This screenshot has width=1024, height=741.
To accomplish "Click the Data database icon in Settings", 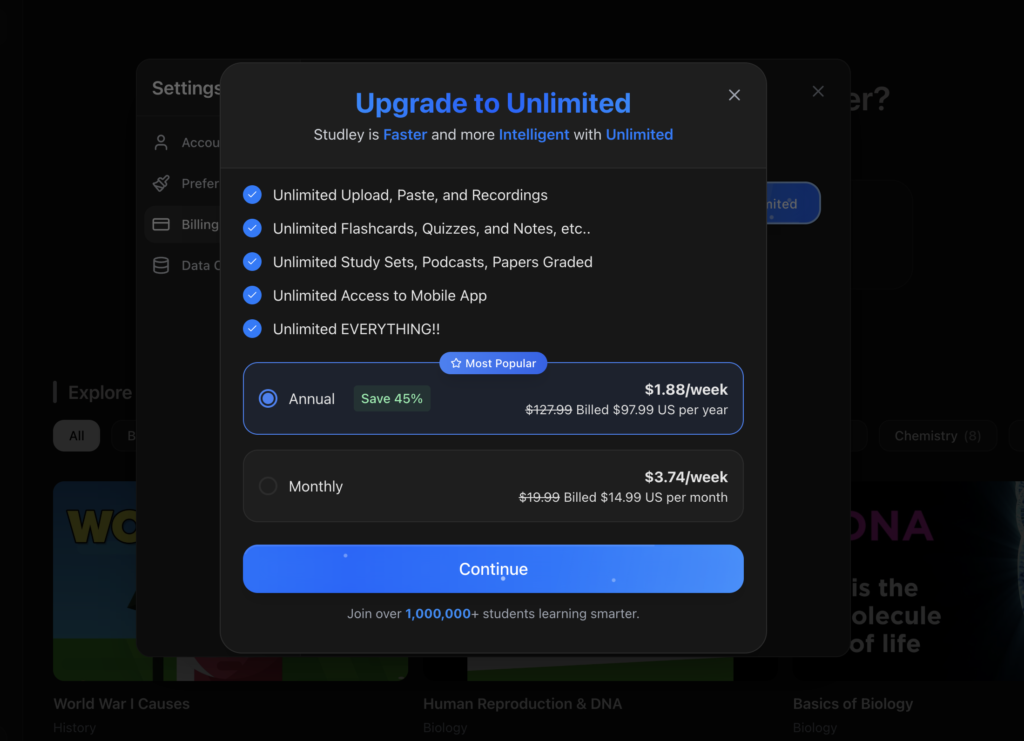I will click(161, 266).
